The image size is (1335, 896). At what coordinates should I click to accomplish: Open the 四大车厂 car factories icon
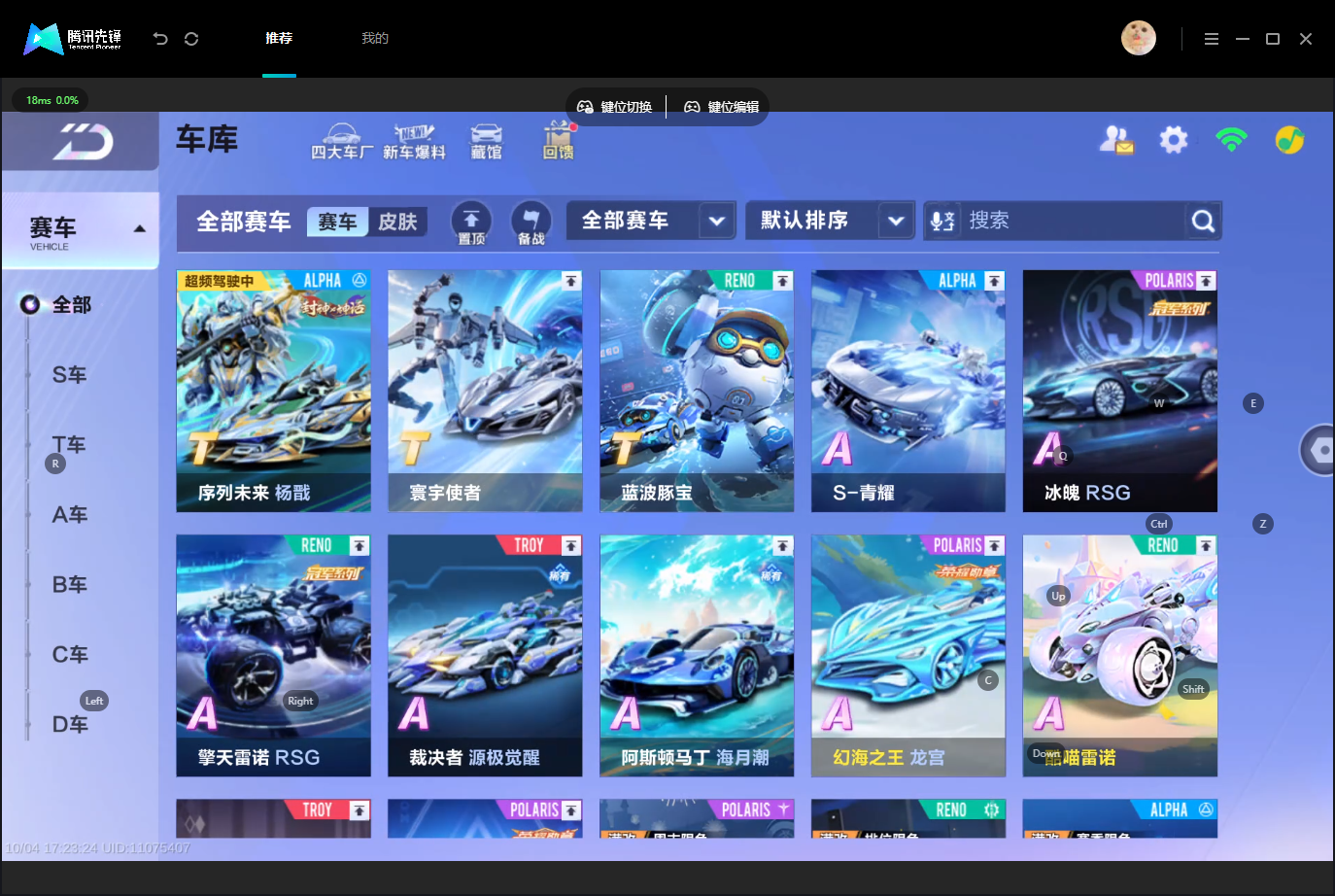pos(341,142)
